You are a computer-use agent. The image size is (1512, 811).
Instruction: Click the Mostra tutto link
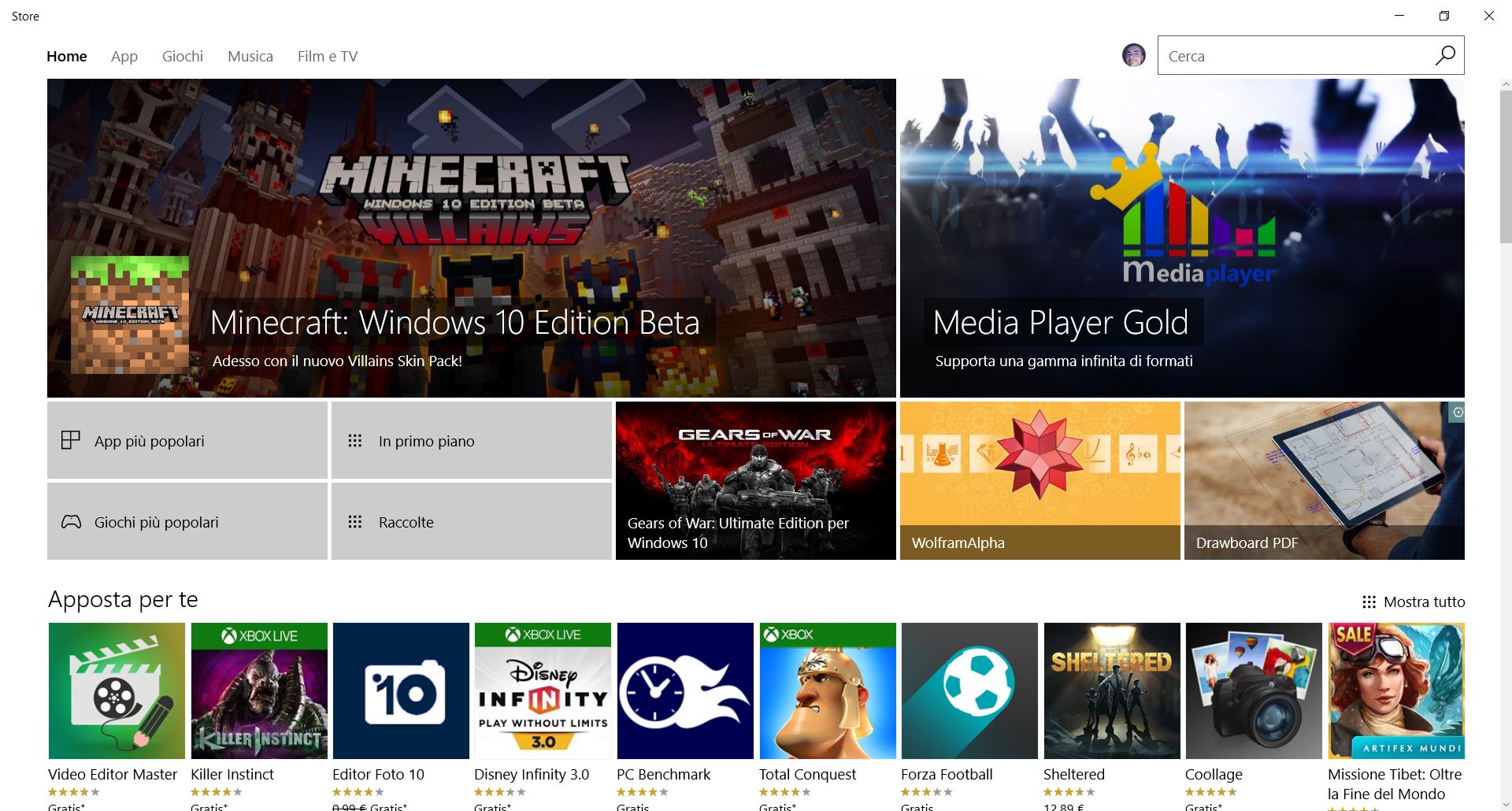click(x=1424, y=602)
